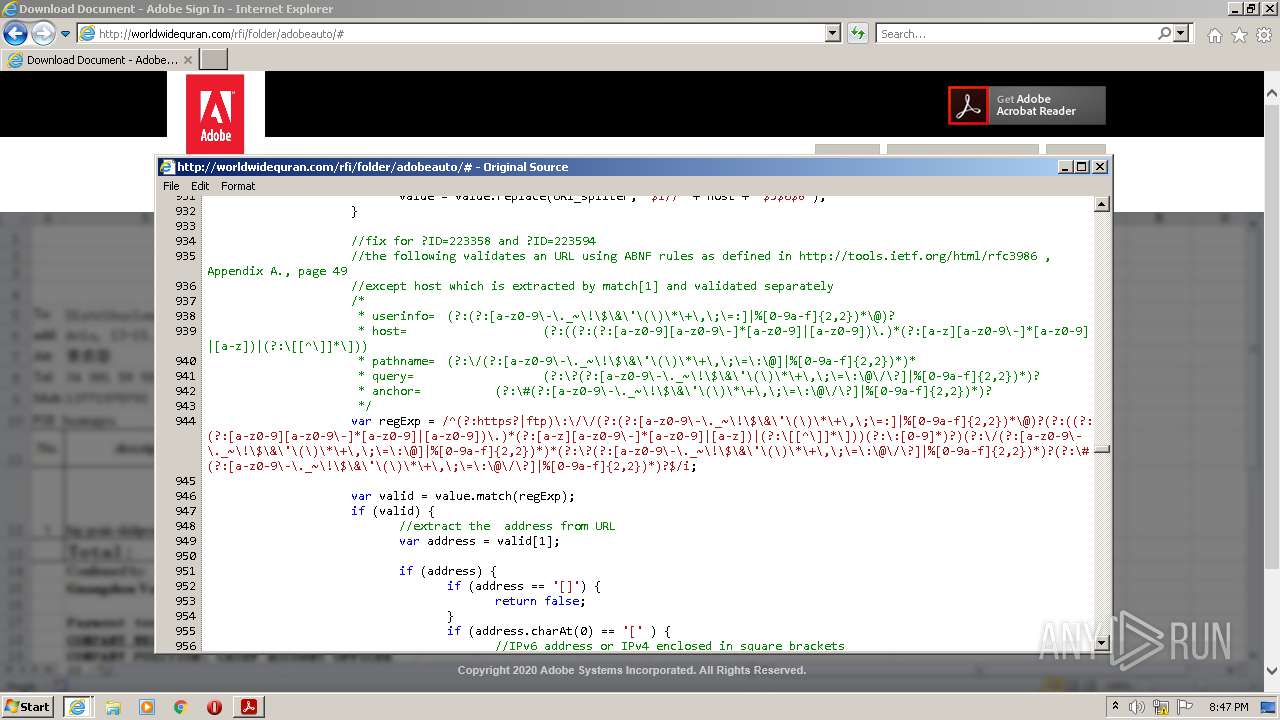
Task: Go back with the IE back arrow
Action: 15,33
